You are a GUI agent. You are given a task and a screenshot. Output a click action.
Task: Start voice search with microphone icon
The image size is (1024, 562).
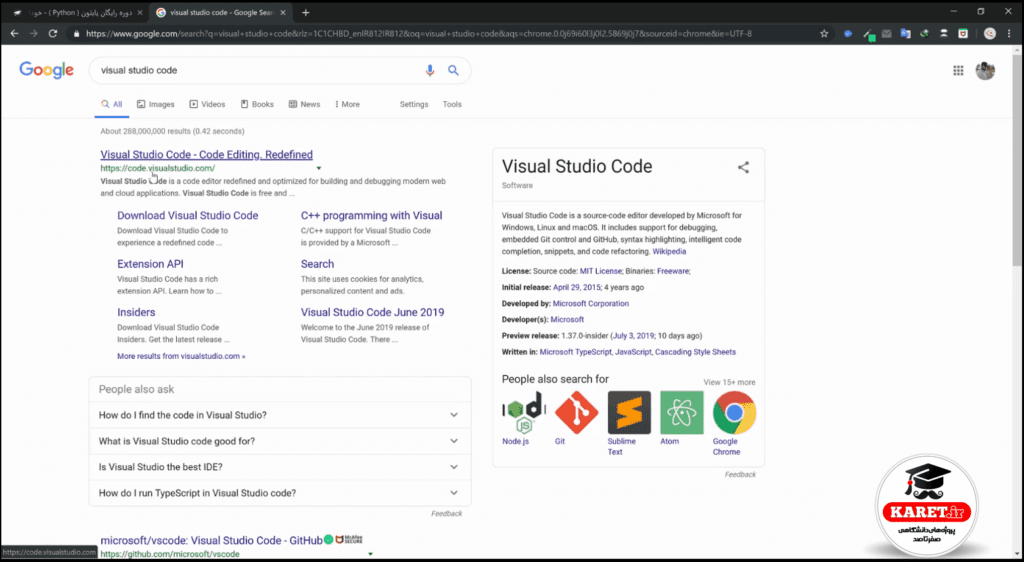(429, 70)
